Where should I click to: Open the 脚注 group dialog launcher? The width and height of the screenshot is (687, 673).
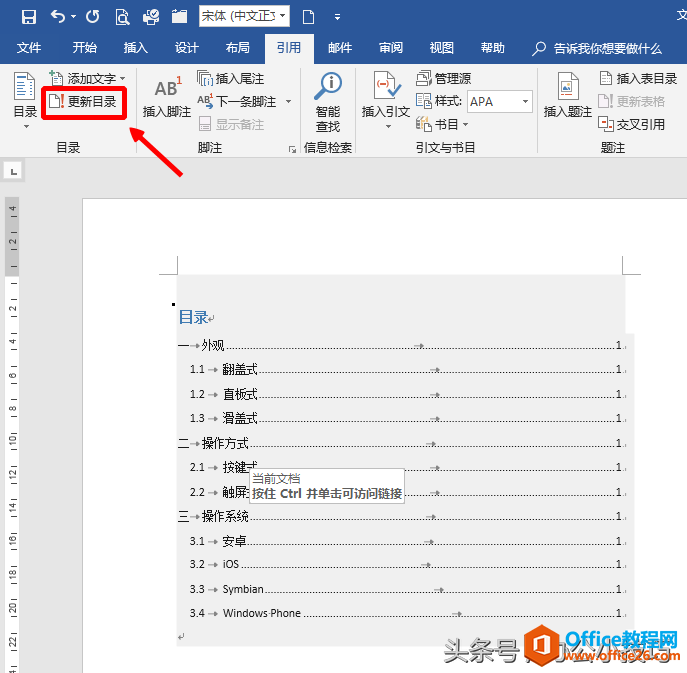(x=292, y=150)
